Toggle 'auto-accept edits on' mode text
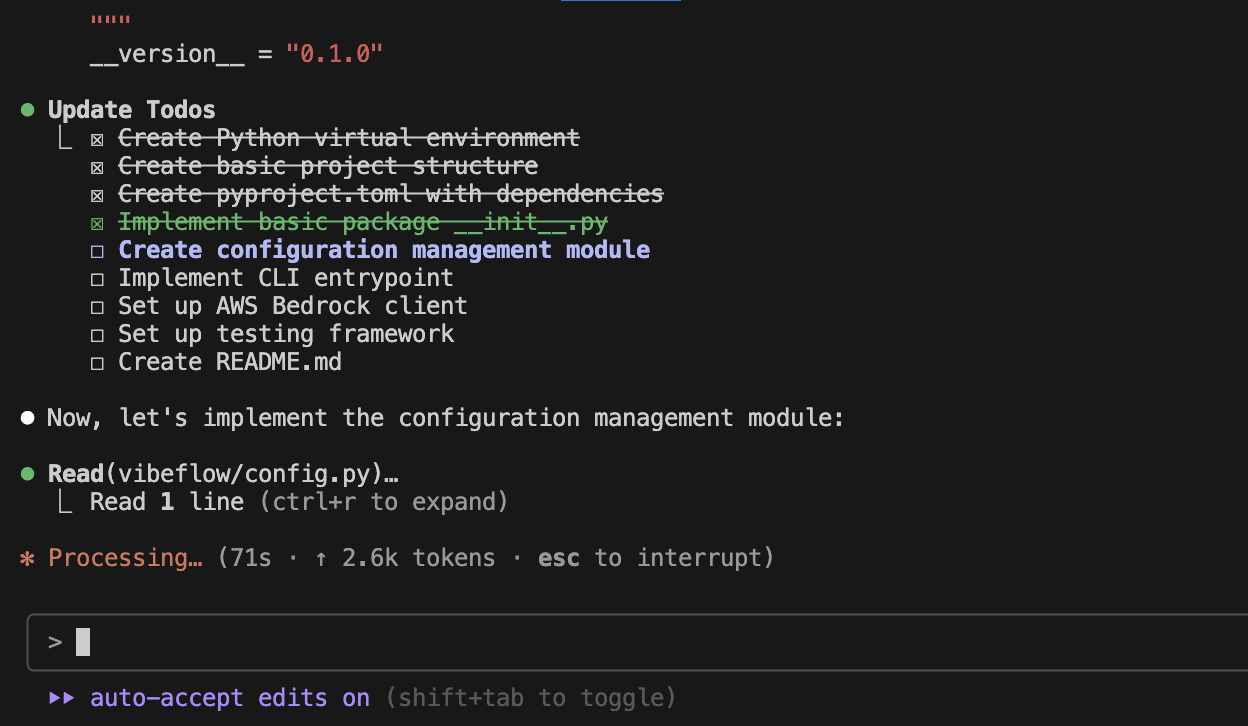The height and width of the screenshot is (726, 1248). click(229, 698)
